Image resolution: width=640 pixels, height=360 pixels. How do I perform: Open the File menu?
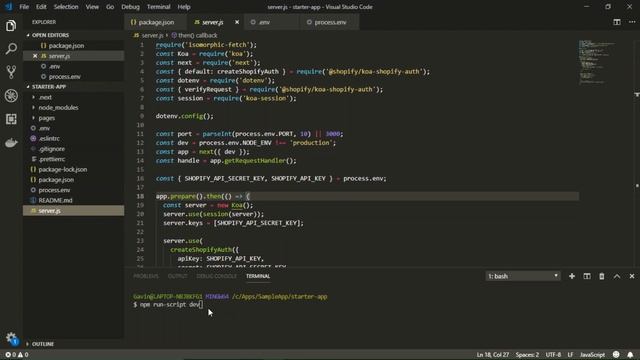(x=24, y=7)
